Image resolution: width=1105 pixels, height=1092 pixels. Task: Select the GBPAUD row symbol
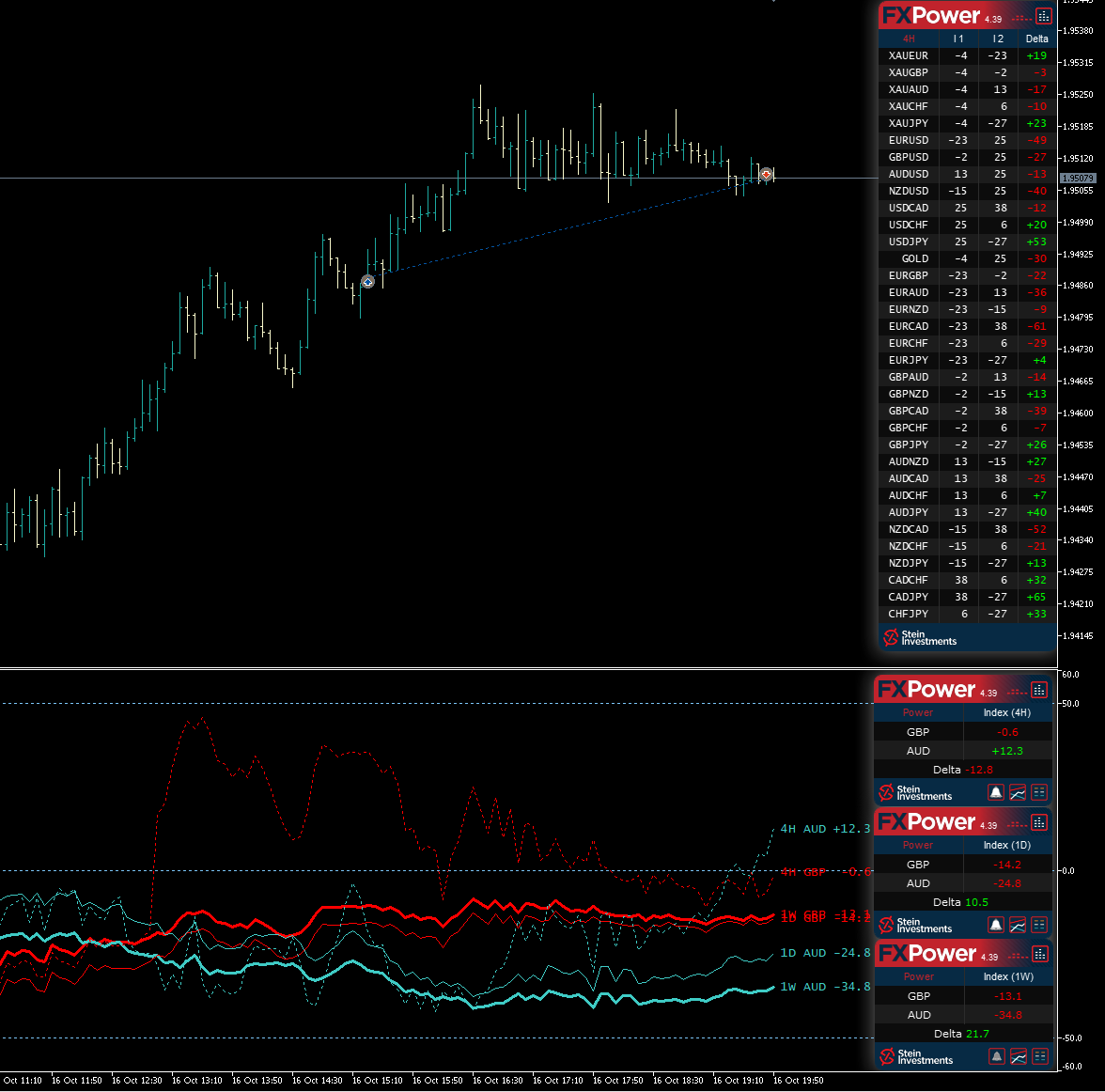[x=909, y=377]
